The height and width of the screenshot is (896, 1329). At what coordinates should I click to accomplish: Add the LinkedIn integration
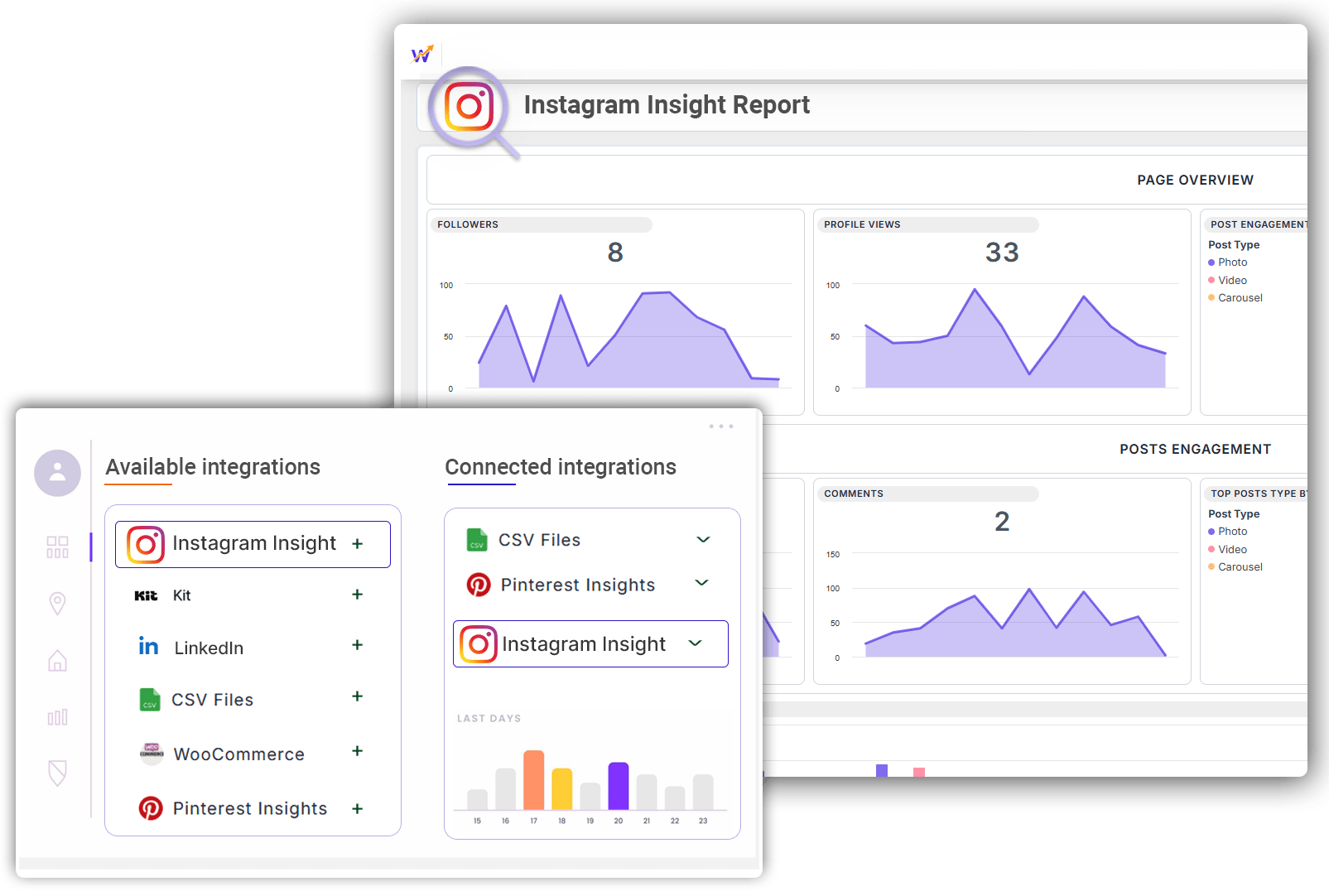[357, 645]
